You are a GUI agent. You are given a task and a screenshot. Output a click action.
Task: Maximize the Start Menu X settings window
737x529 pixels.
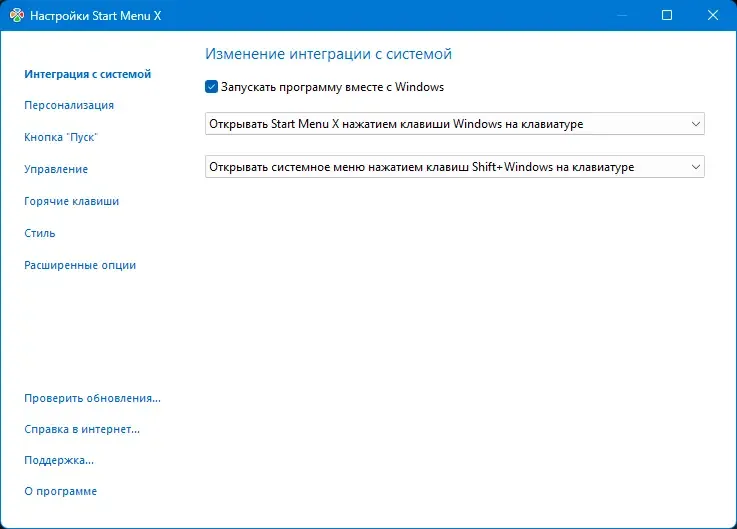666,16
